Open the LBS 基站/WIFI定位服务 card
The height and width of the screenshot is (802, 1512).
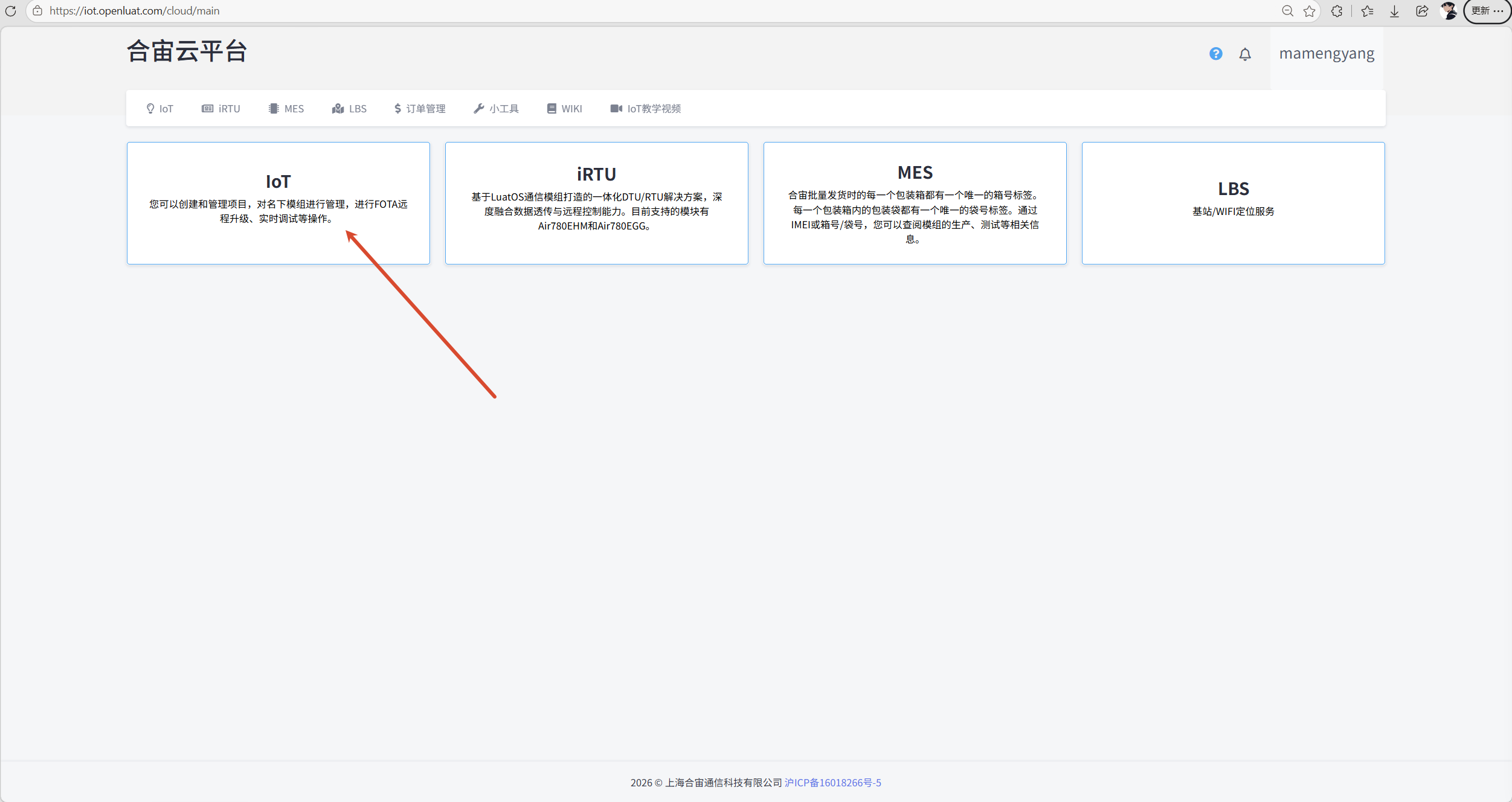[1234, 203]
